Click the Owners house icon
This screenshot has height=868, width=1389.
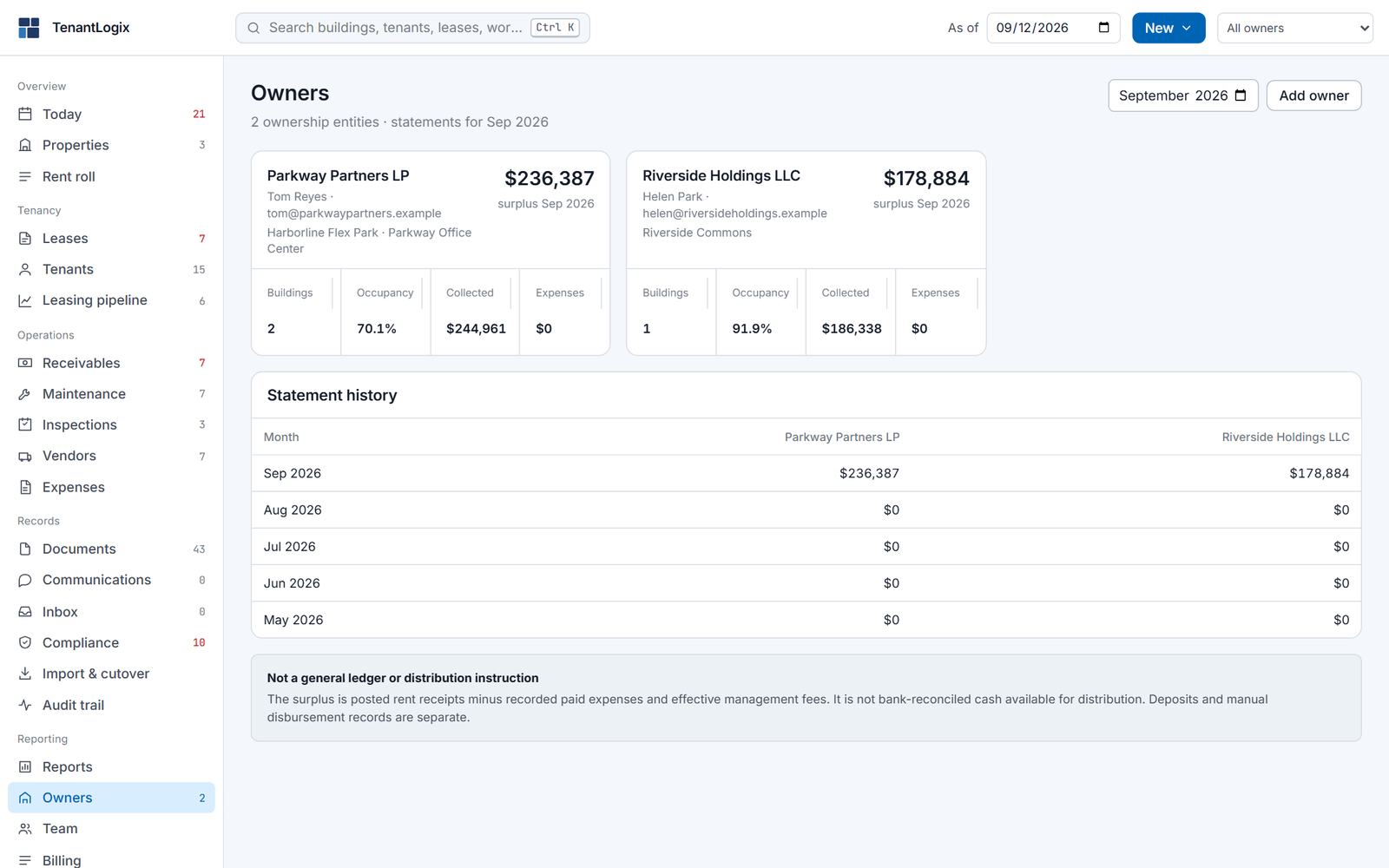click(25, 798)
